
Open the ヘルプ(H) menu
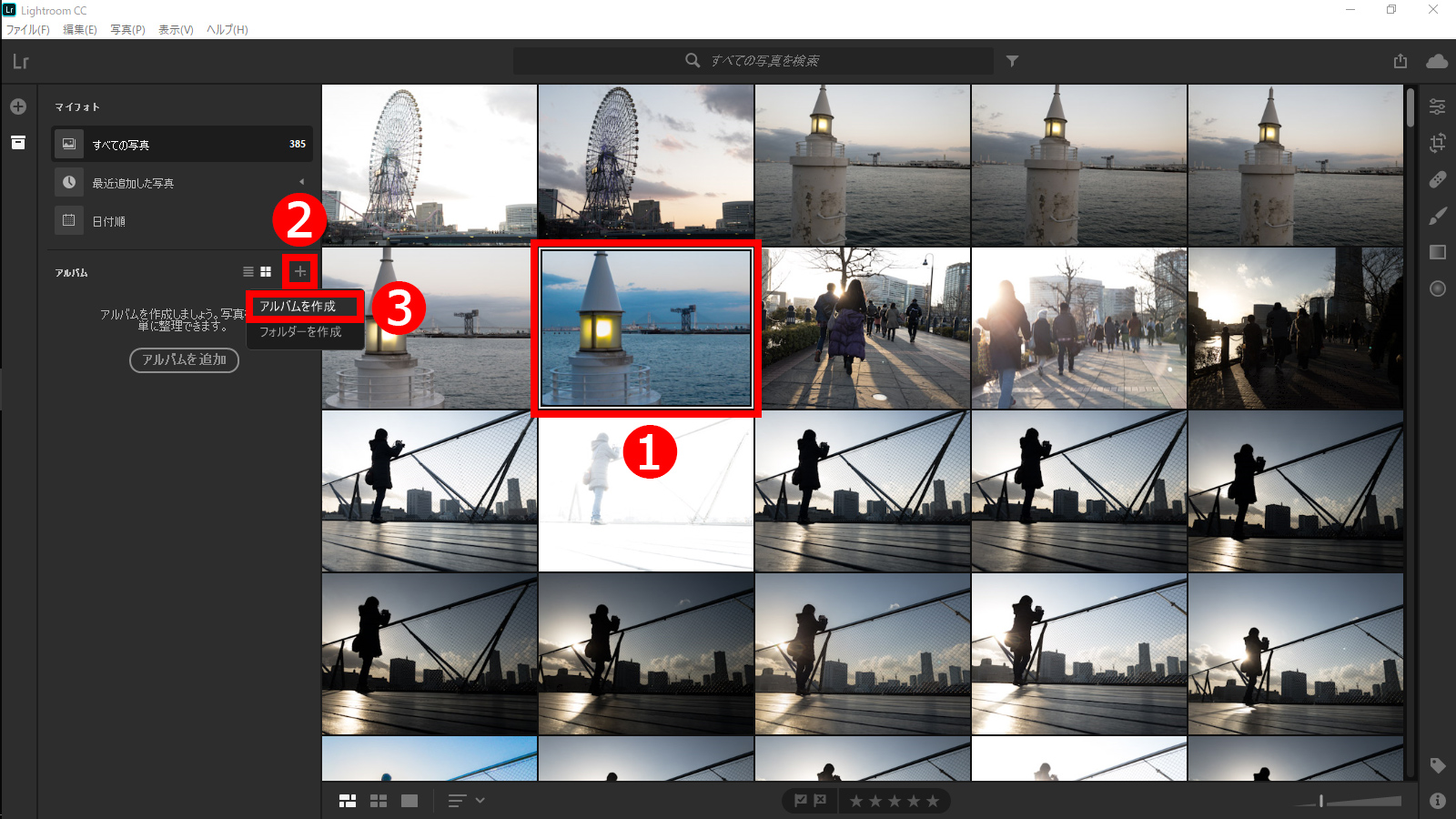pyautogui.click(x=227, y=30)
